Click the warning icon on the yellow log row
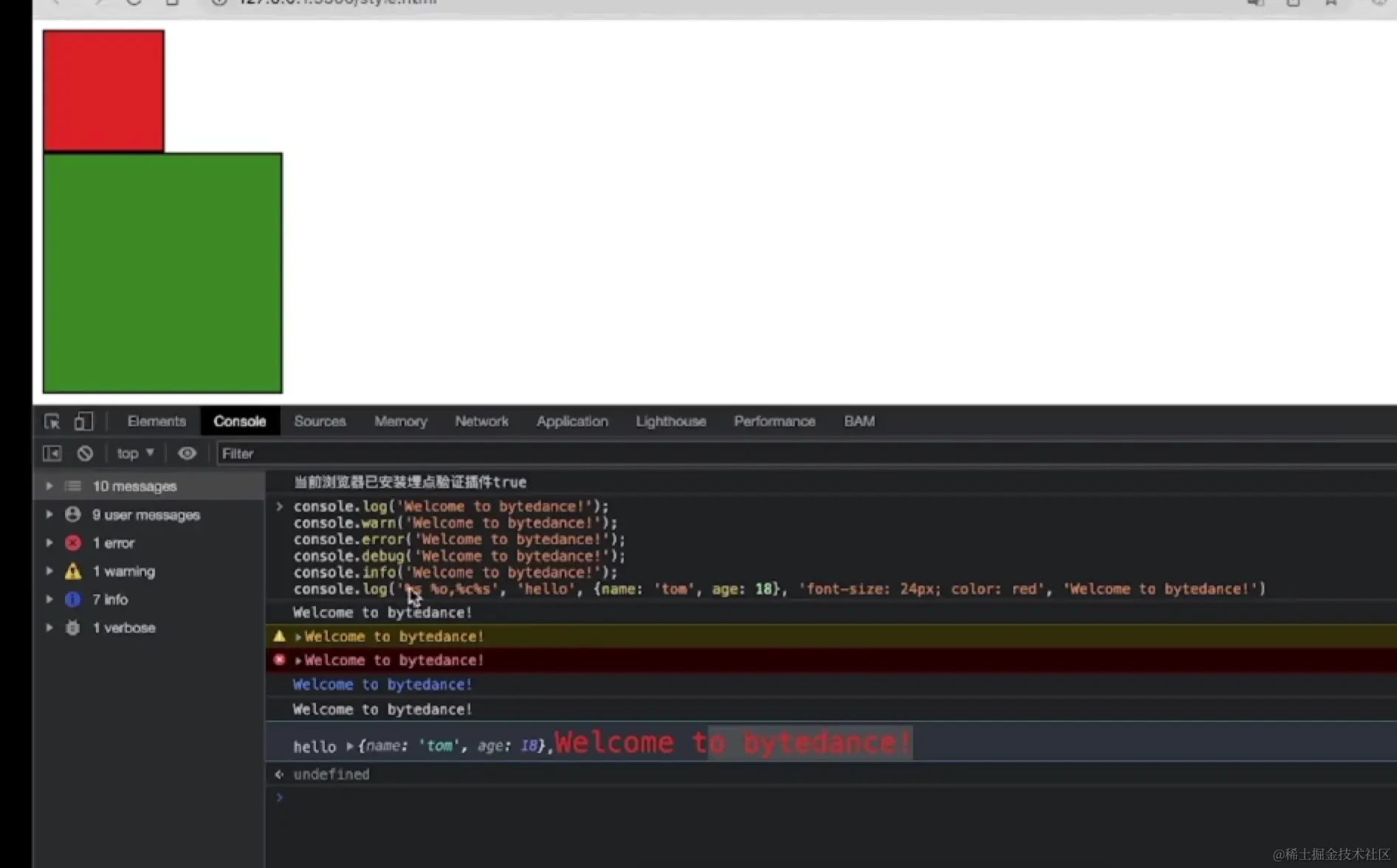Viewport: 1397px width, 868px height. (279, 635)
